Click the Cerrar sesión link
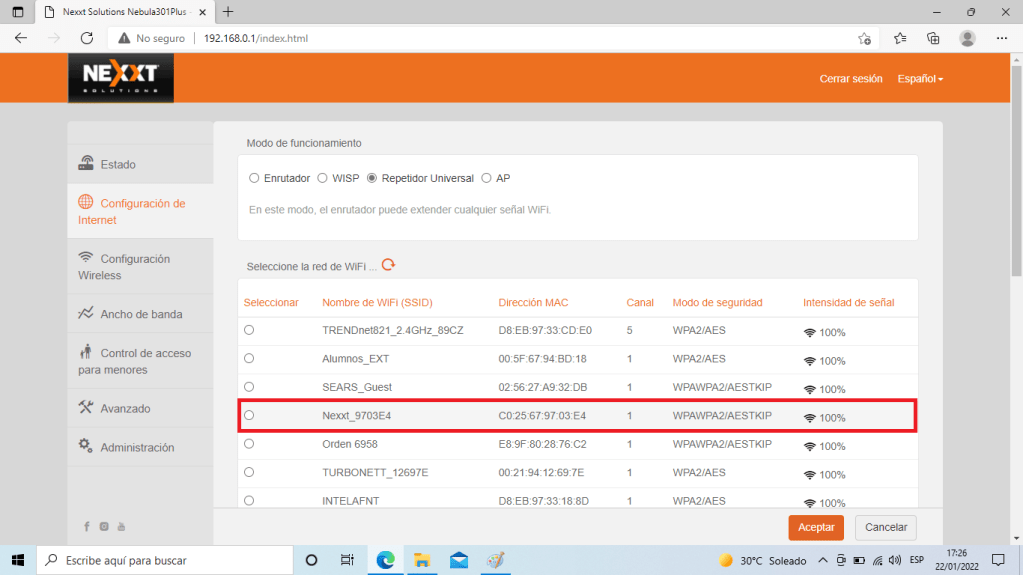Screen dimensions: 1023x575 click(850, 79)
